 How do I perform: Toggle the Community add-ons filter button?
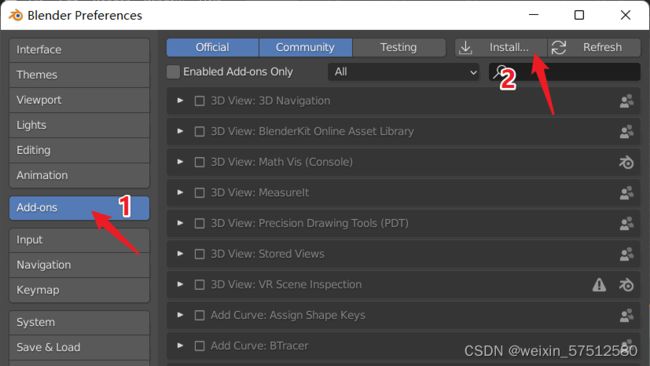coord(306,48)
